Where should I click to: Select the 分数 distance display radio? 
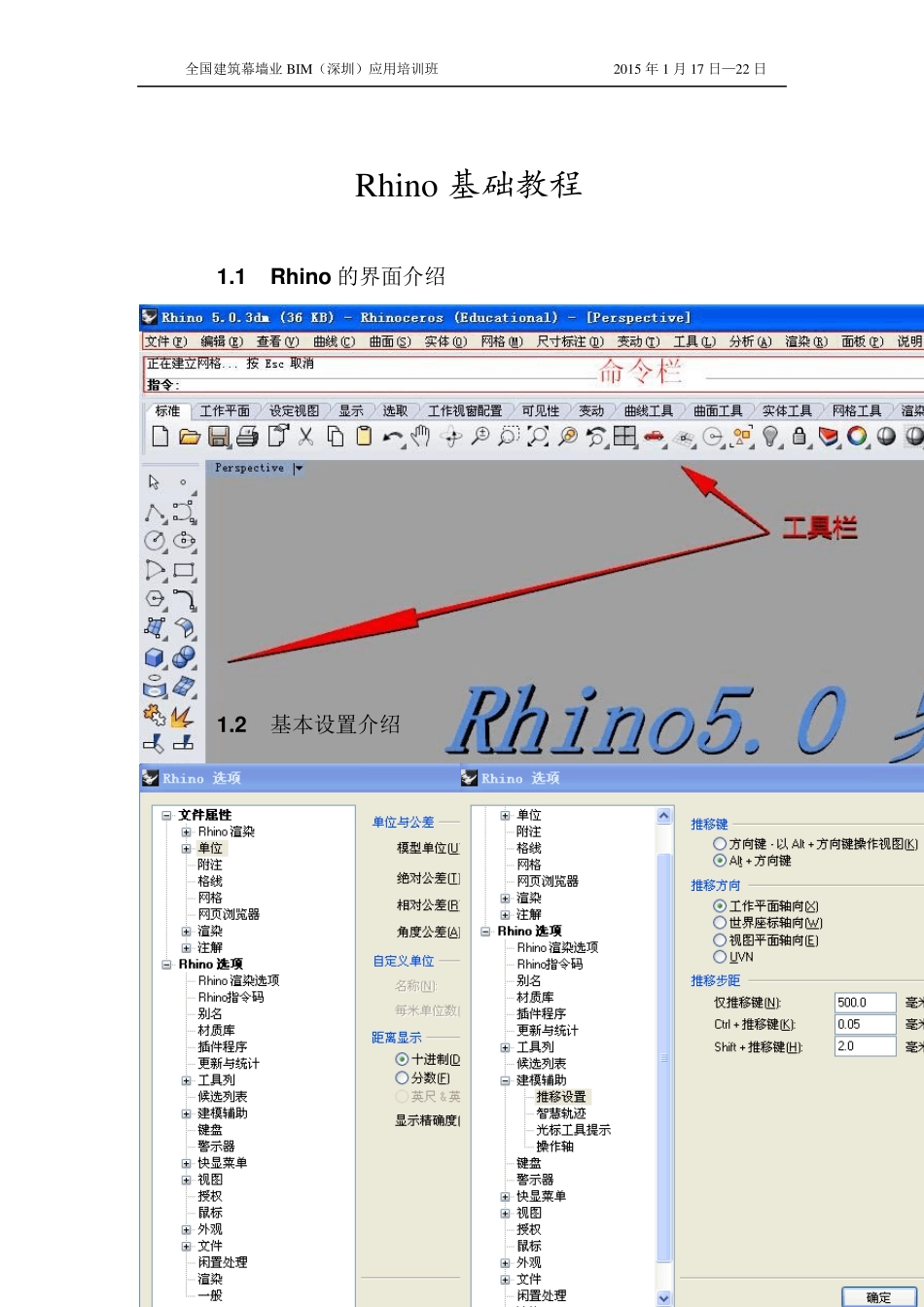click(x=402, y=1078)
